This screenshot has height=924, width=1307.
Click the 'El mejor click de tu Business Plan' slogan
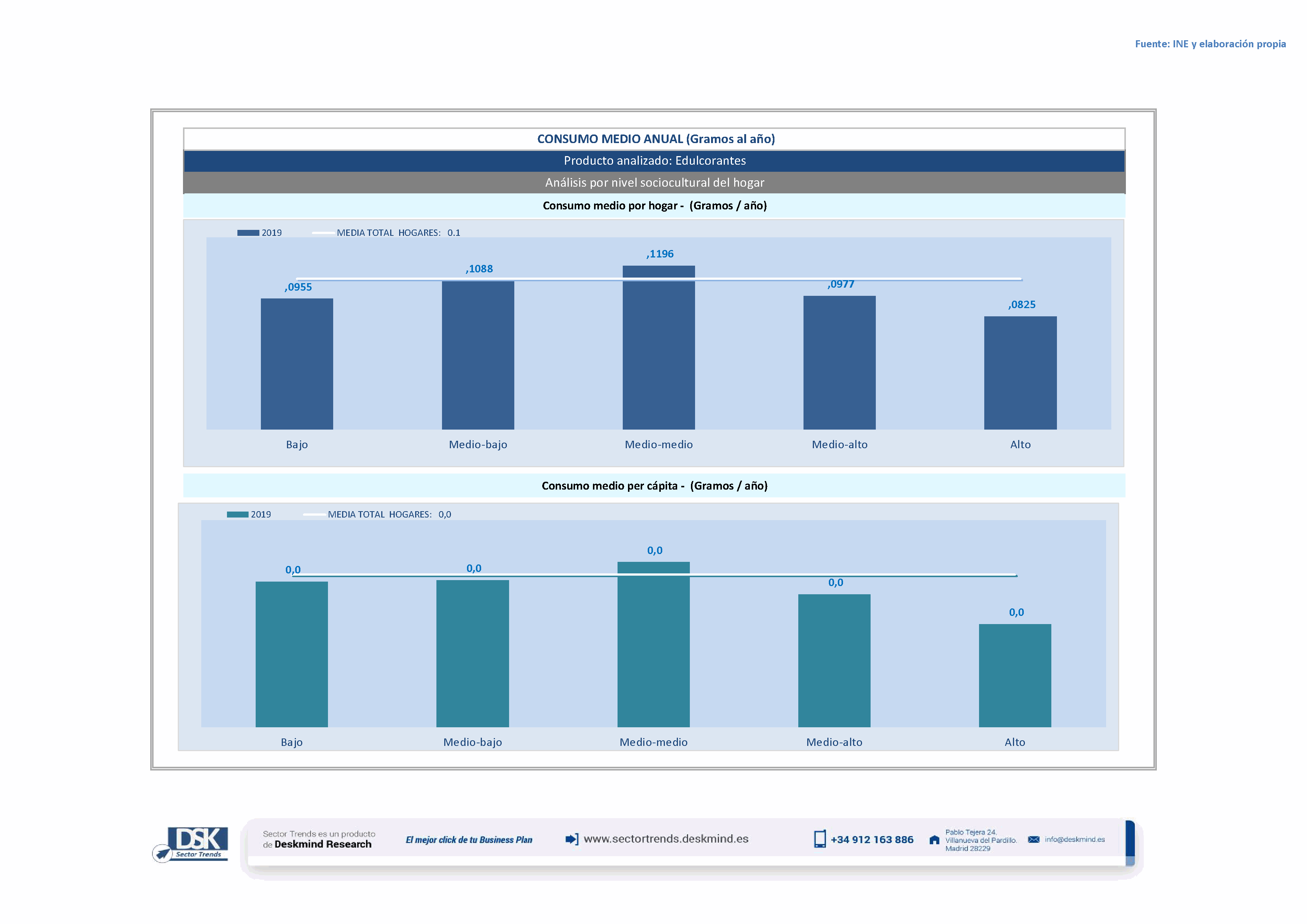[x=468, y=840]
